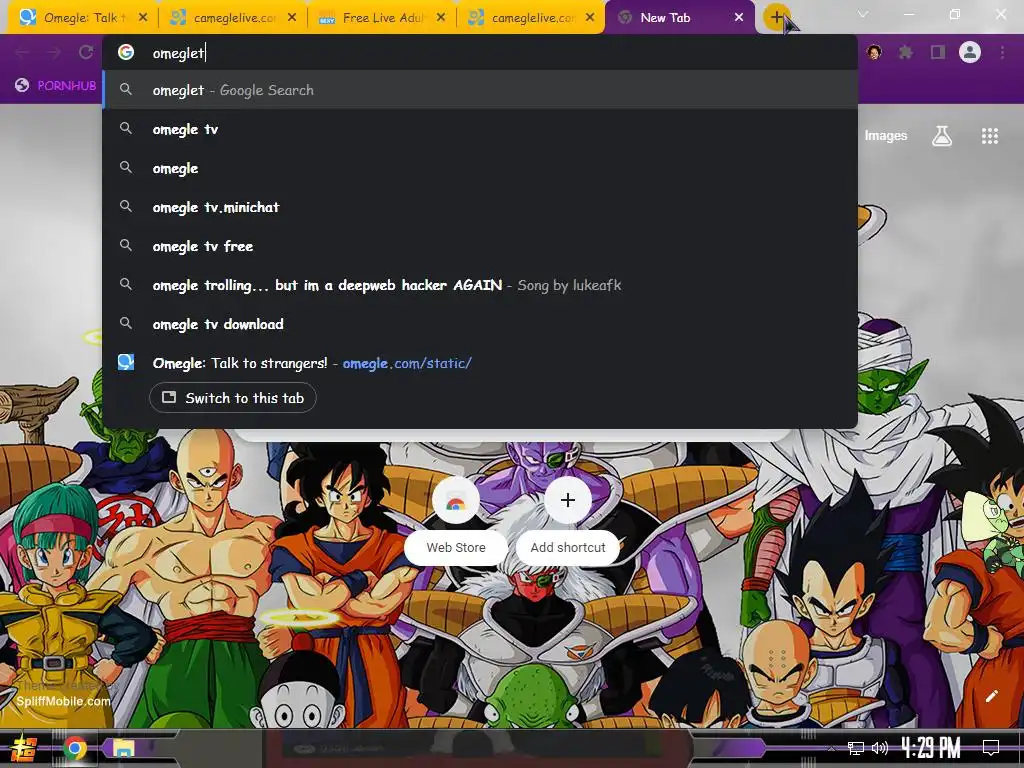Click Switch to this tab button
Viewport: 1024px width, 768px height.
232,398
